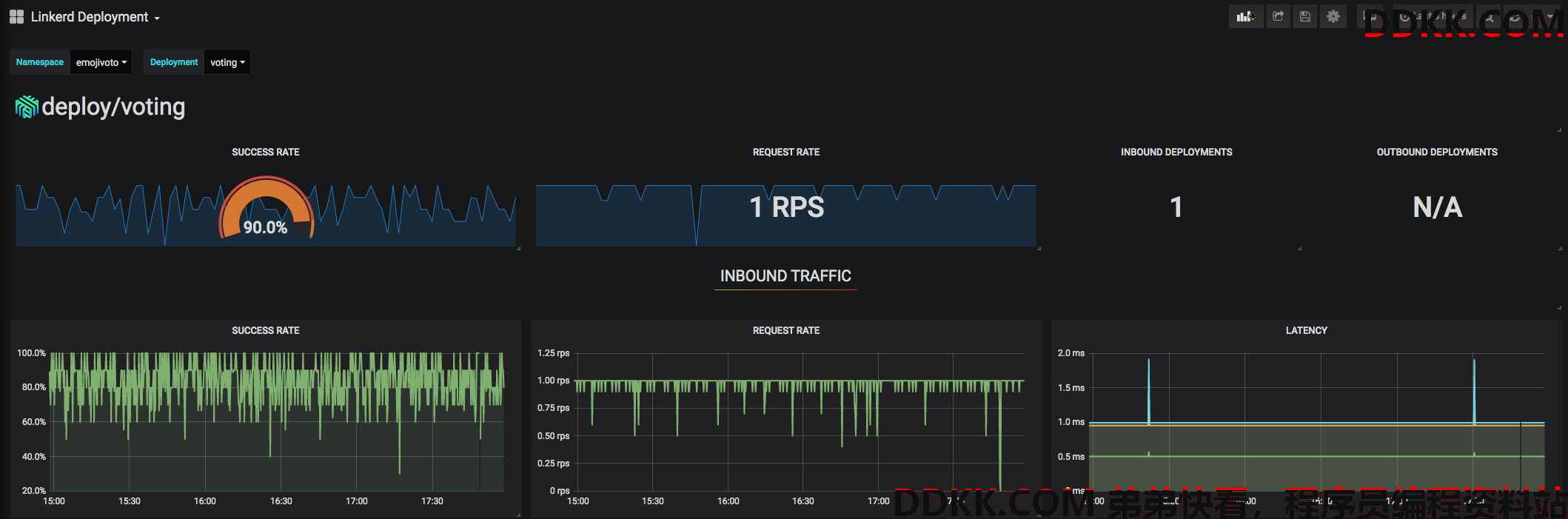Click the 1 RPS request rate value
This screenshot has height=519, width=1568.
point(786,207)
